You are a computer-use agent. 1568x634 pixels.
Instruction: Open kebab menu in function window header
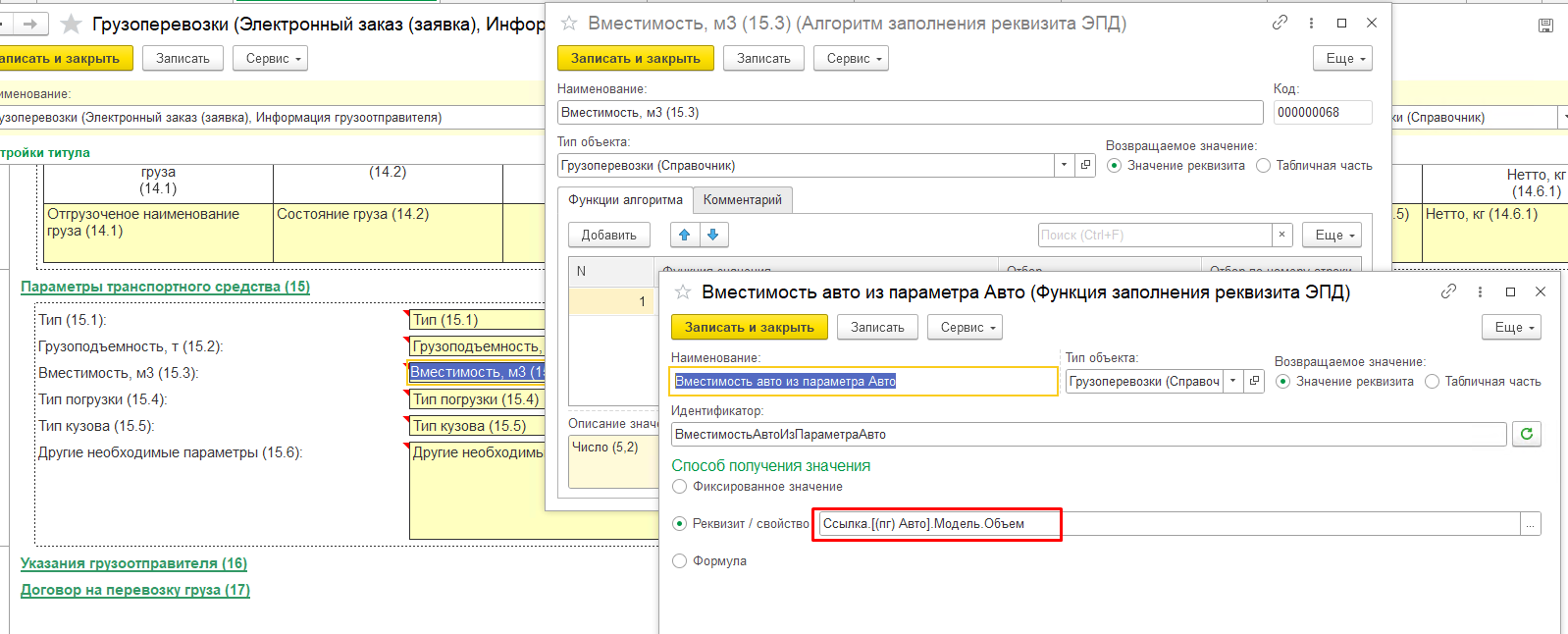pos(1480,291)
